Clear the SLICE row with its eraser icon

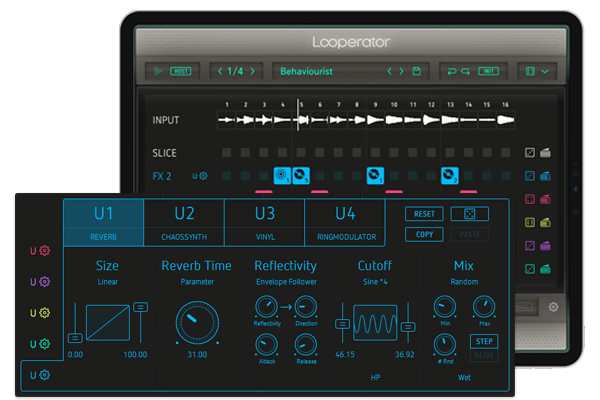(x=545, y=153)
